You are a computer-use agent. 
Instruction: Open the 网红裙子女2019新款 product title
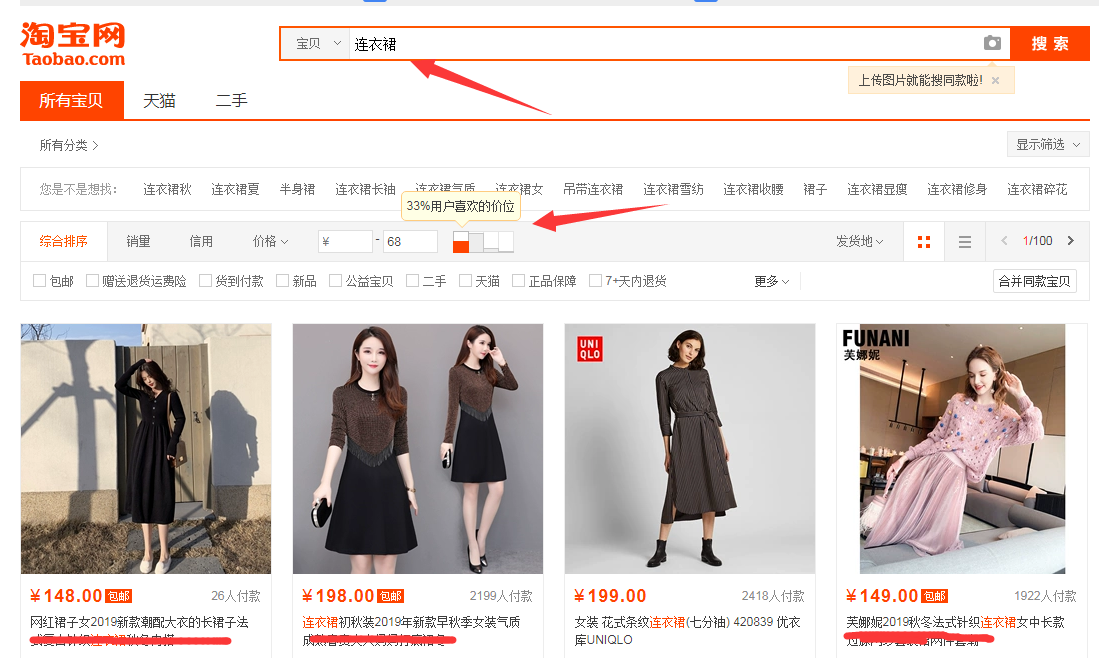point(139,630)
